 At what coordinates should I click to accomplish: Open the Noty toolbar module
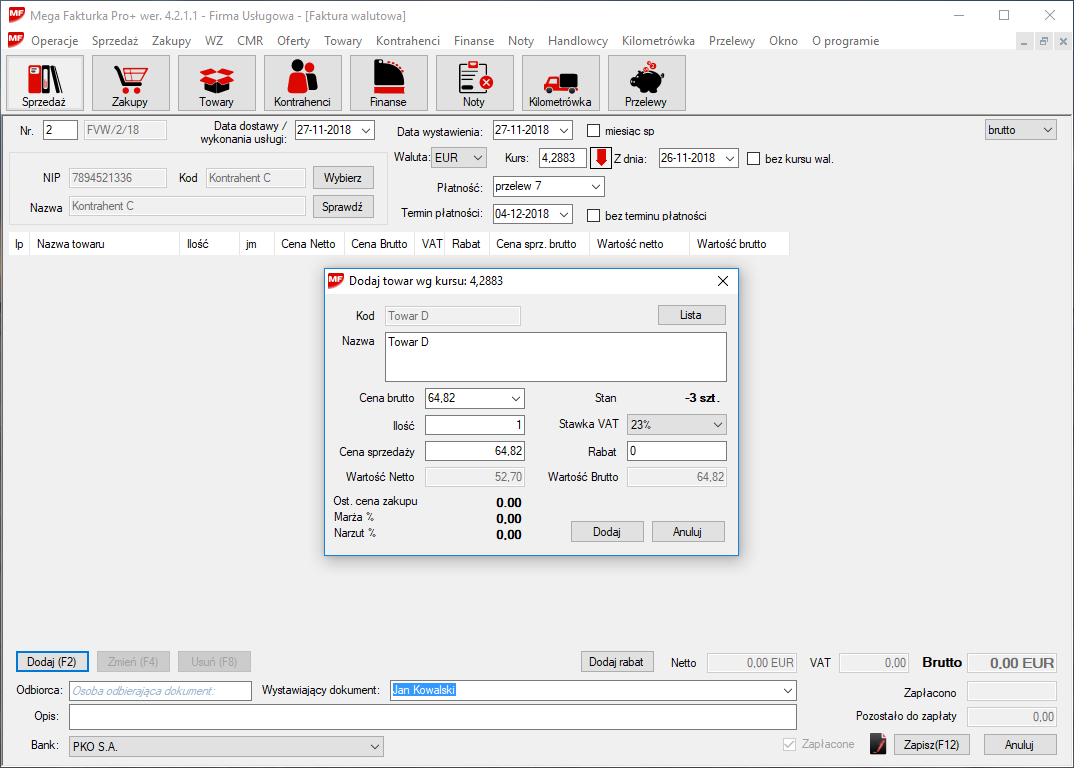point(474,83)
